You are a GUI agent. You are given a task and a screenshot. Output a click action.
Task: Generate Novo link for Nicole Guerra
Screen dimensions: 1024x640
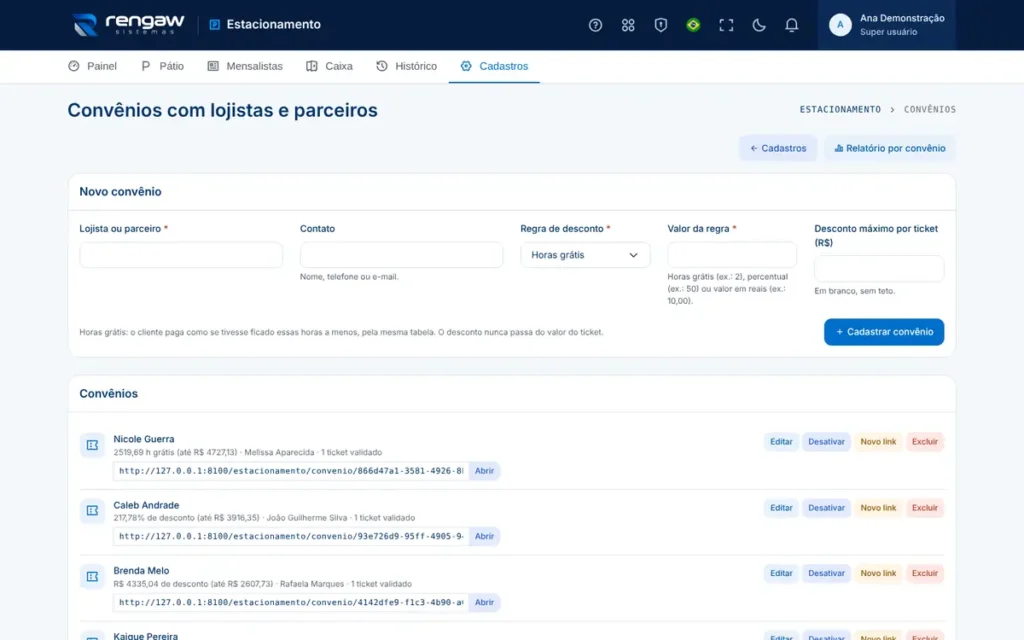tap(878, 441)
